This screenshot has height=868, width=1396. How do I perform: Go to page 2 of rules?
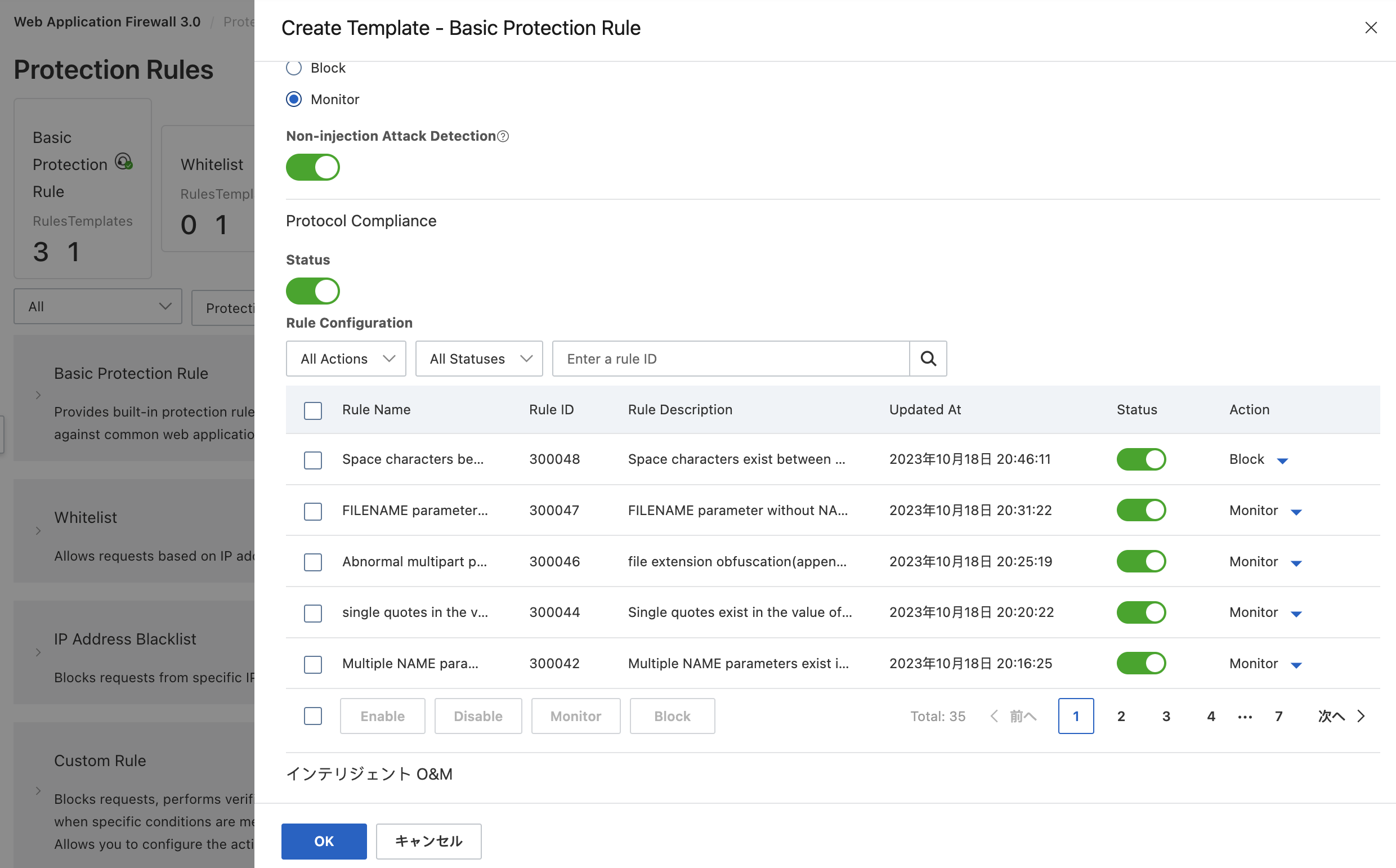(1121, 716)
